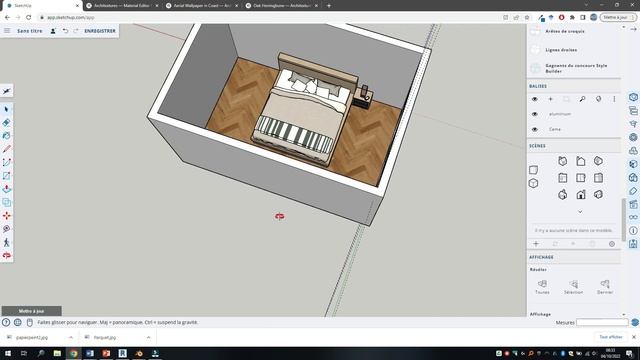Activate the Line pencil tool
This screenshot has height=360, width=640.
pos(6,149)
